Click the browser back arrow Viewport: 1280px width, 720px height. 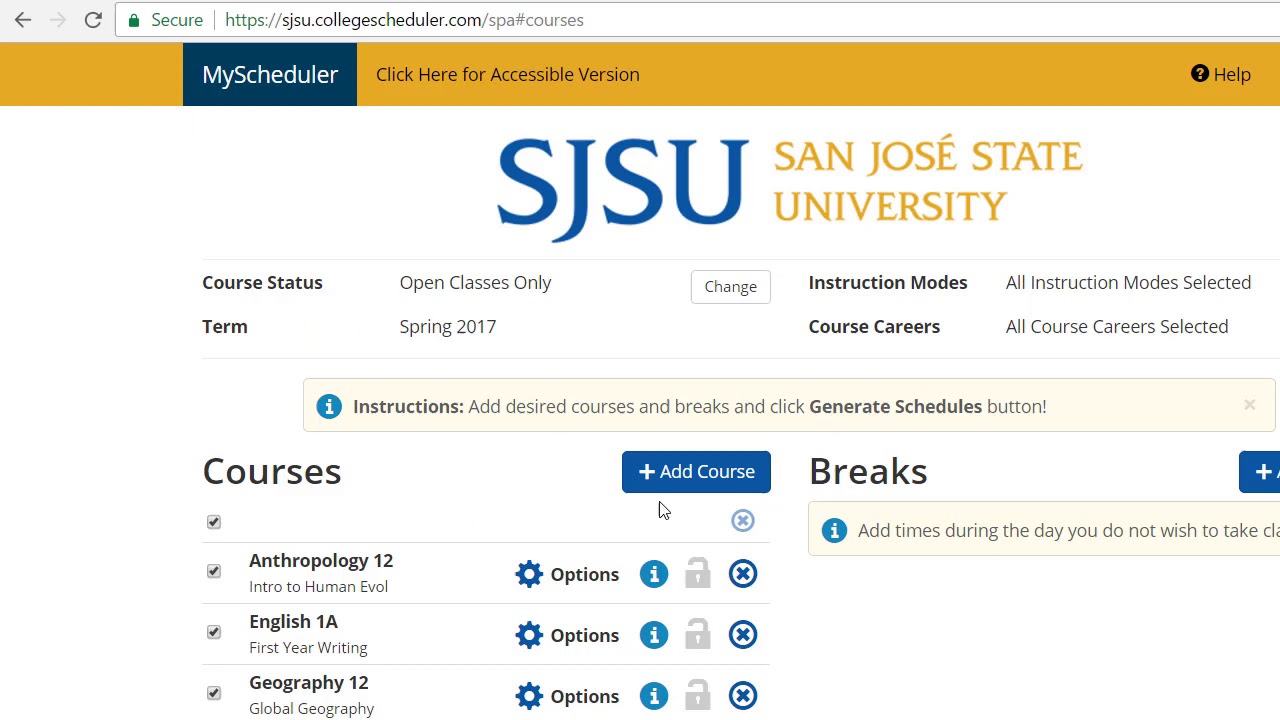[23, 20]
